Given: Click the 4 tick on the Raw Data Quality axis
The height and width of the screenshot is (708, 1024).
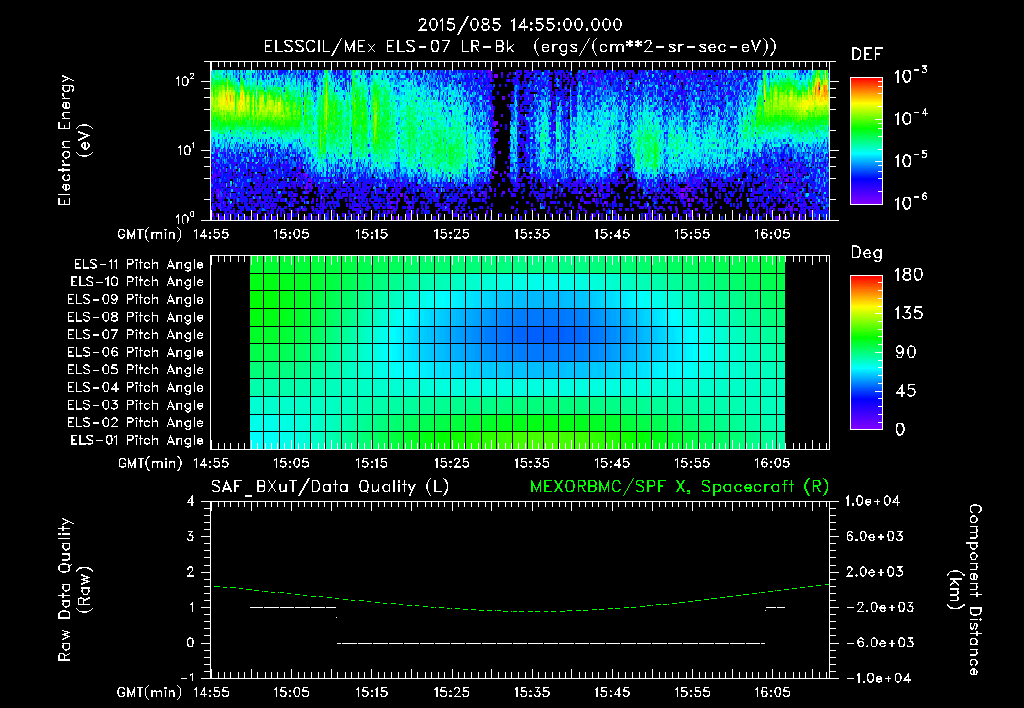Looking at the screenshot, I should pyautogui.click(x=191, y=501).
